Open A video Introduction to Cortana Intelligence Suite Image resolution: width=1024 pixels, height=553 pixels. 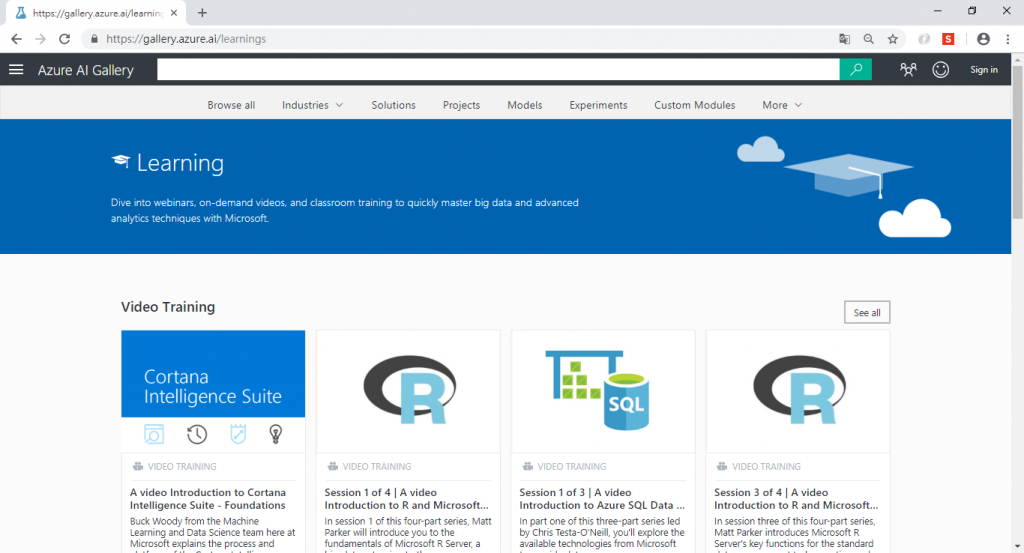(208, 499)
